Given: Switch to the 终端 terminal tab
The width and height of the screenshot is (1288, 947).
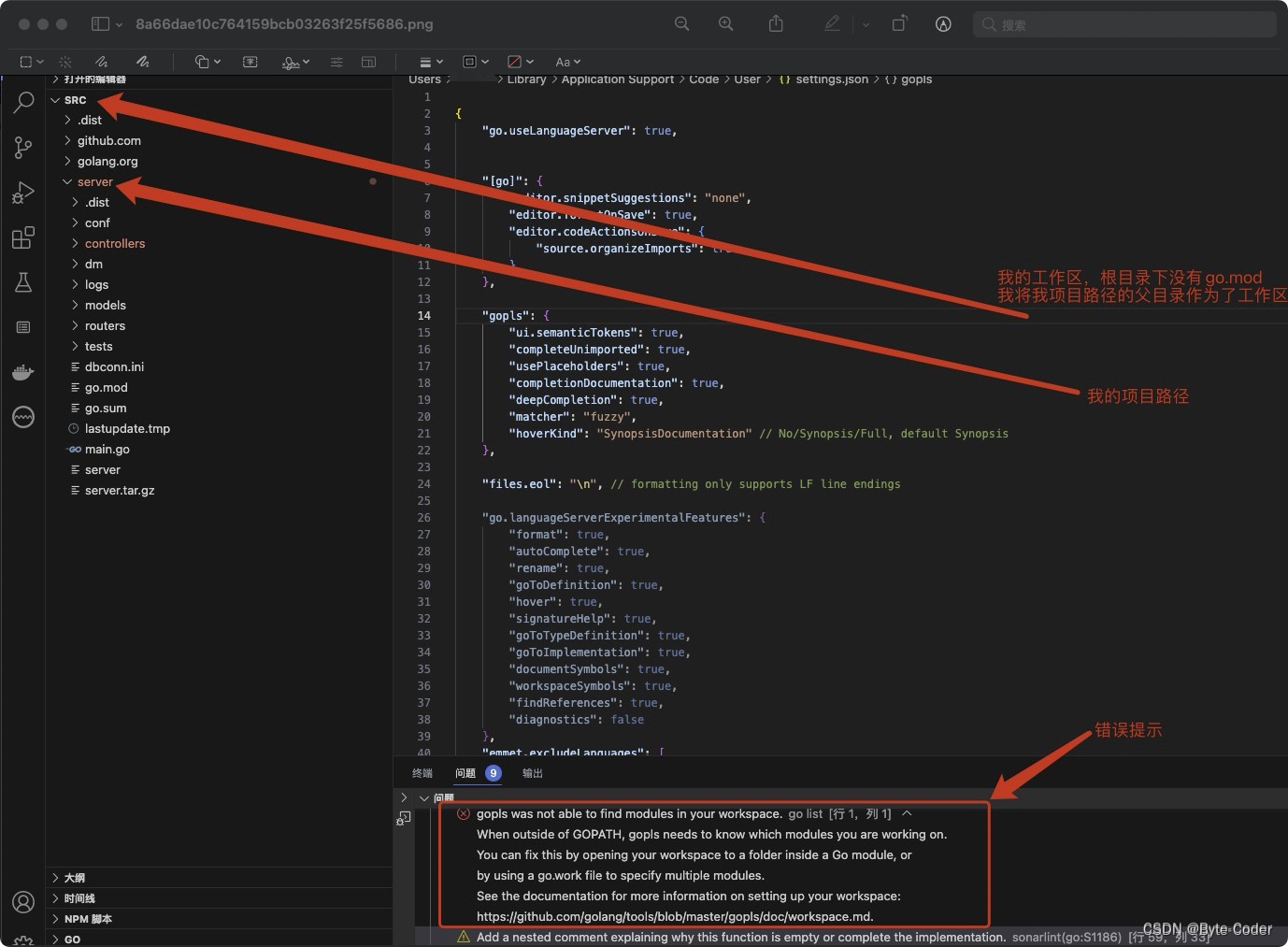Looking at the screenshot, I should coord(422,773).
